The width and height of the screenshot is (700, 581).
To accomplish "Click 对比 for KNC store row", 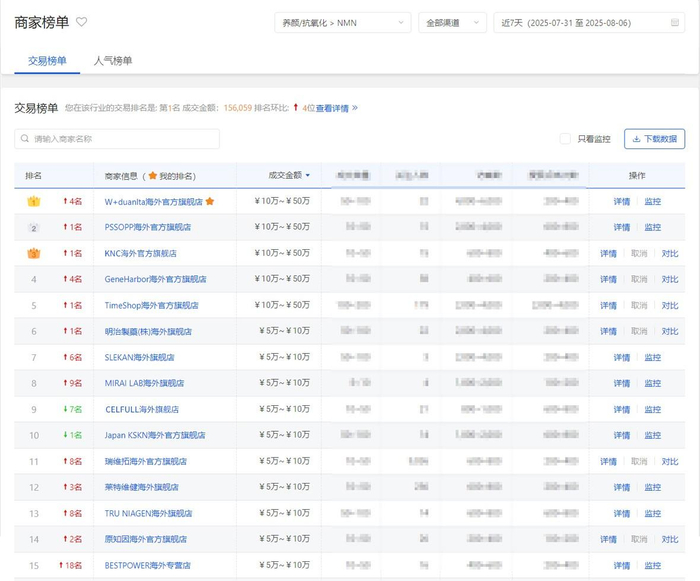I will pyautogui.click(x=670, y=254).
